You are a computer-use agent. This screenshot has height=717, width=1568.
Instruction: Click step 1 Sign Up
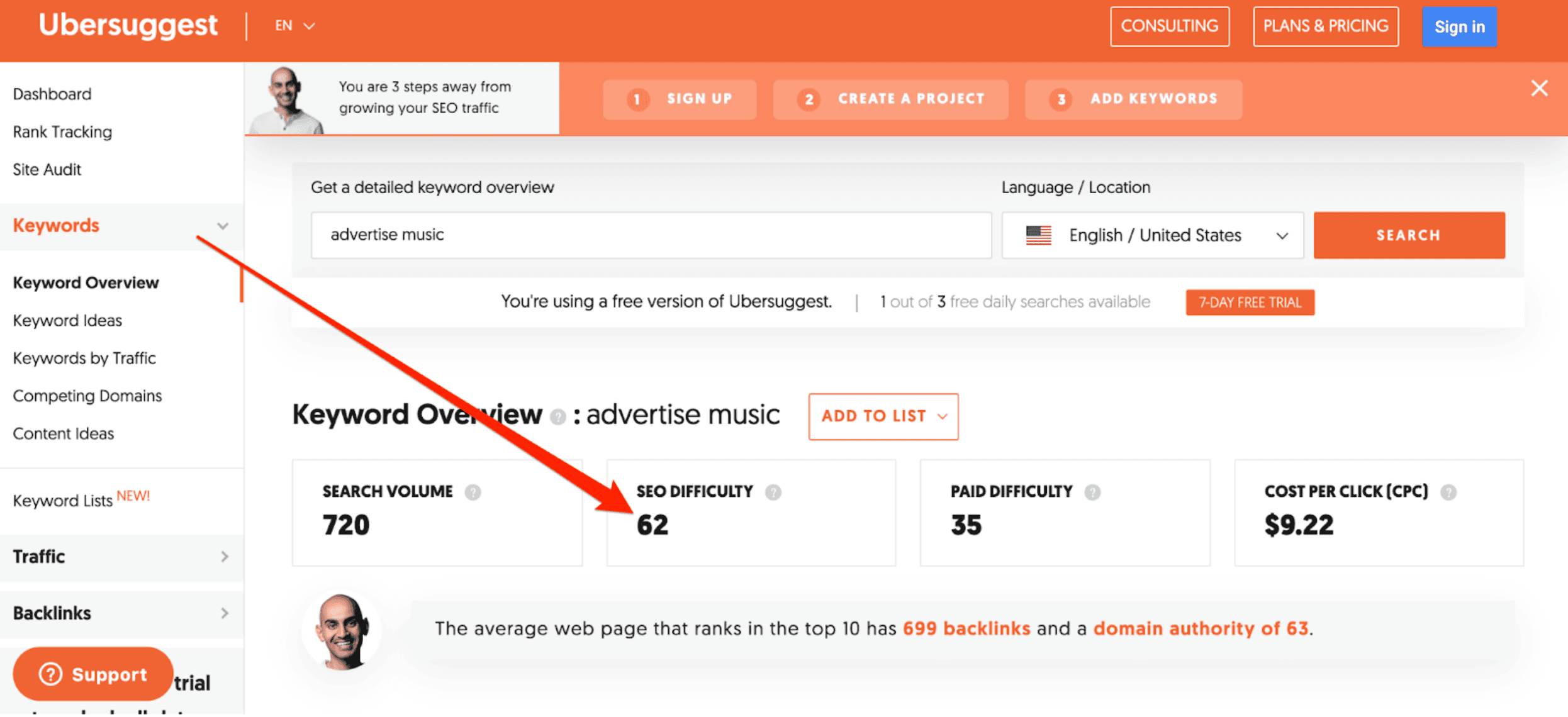[x=680, y=99]
